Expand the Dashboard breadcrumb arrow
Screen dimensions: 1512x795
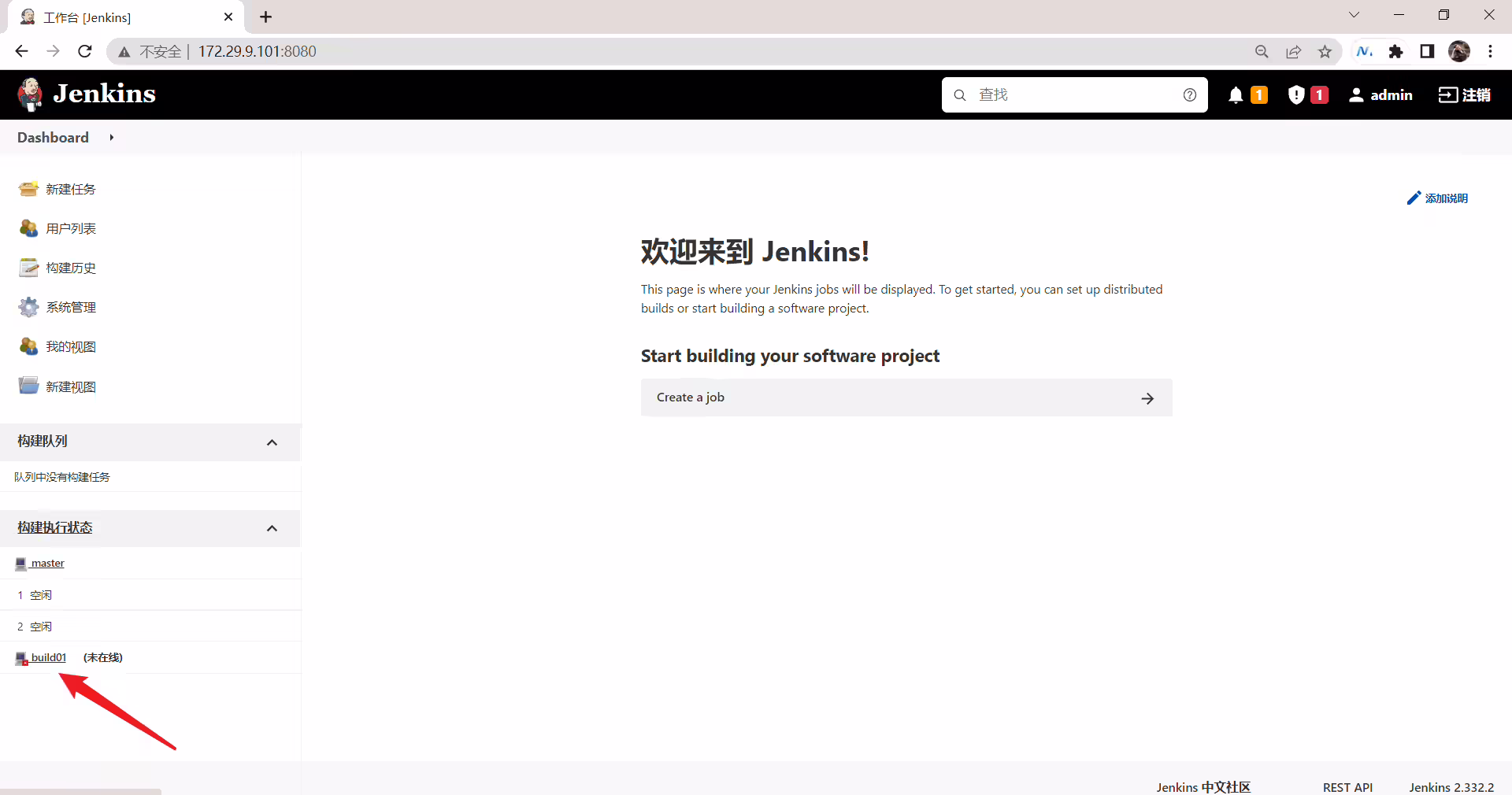pyautogui.click(x=112, y=138)
